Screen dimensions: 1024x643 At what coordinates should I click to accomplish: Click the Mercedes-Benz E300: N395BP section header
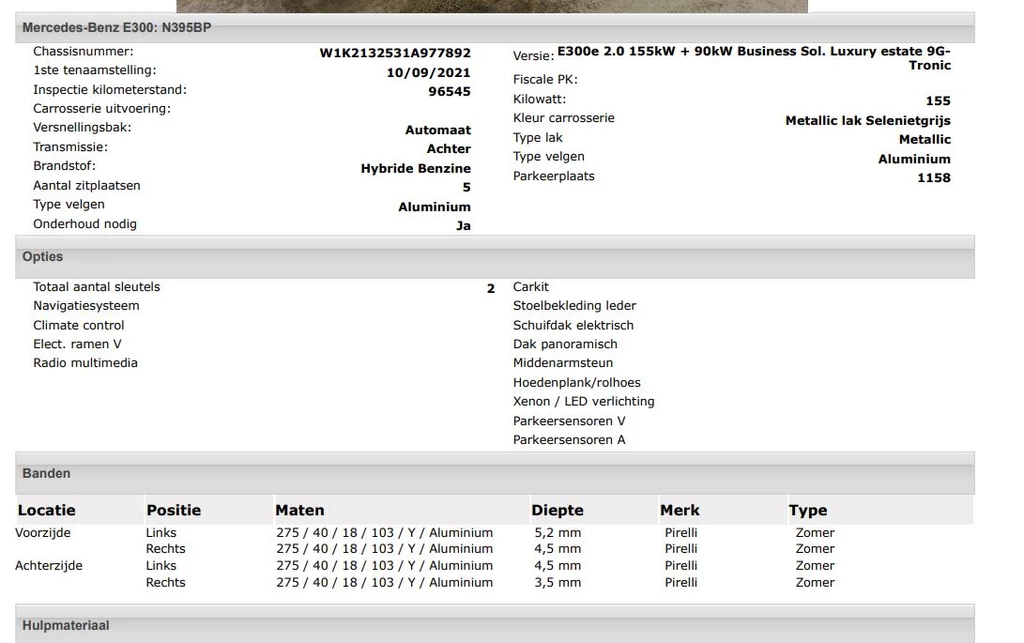click(494, 28)
